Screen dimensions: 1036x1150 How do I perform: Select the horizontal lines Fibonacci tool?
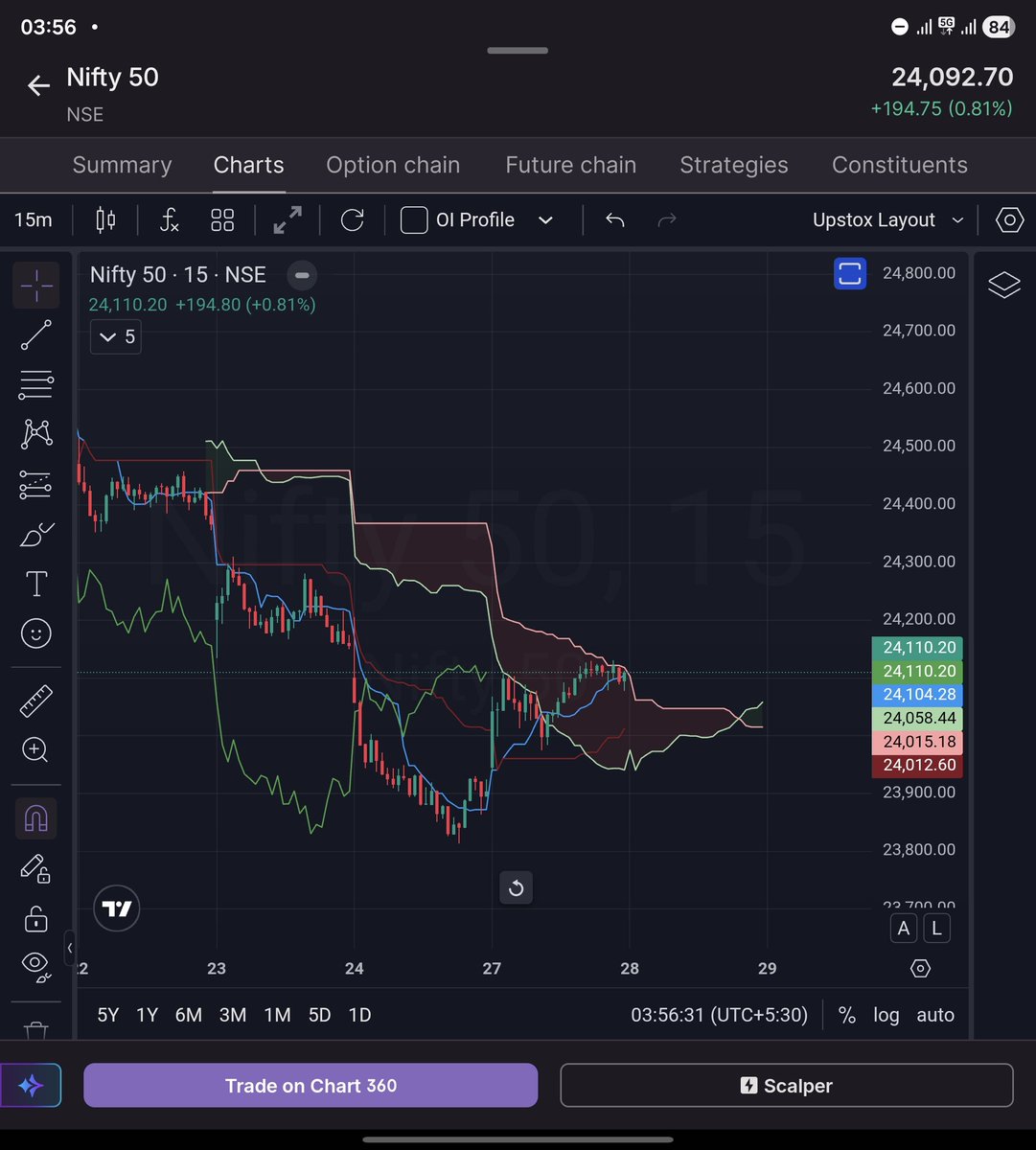(x=36, y=385)
